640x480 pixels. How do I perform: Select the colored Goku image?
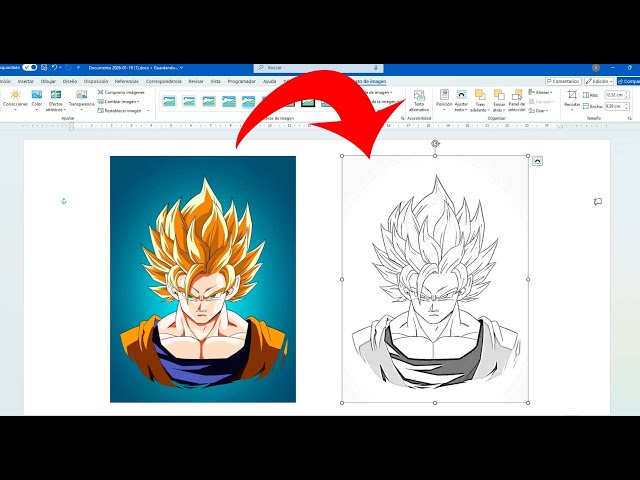coord(203,279)
